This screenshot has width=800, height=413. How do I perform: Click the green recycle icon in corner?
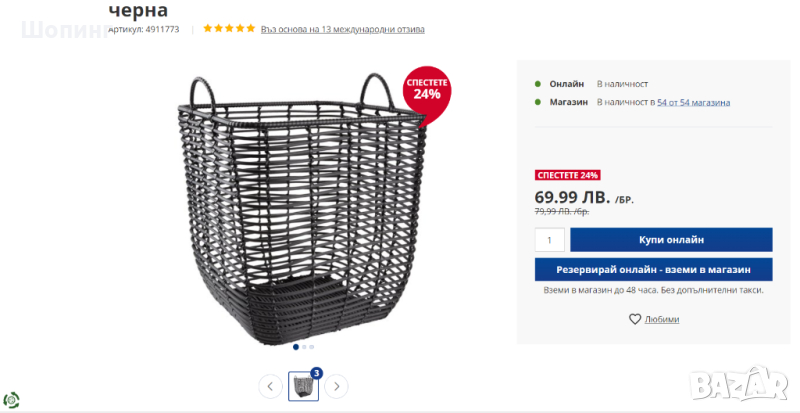click(x=11, y=400)
